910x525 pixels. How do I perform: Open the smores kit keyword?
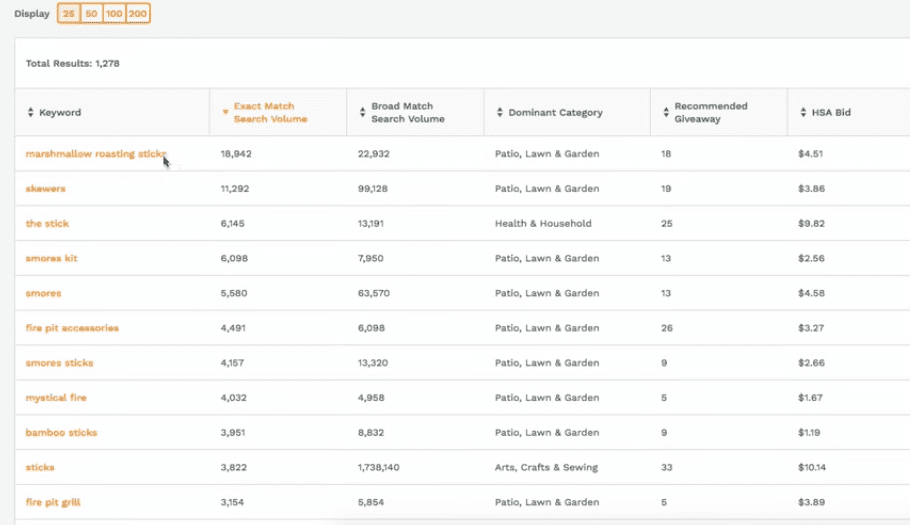(51, 258)
